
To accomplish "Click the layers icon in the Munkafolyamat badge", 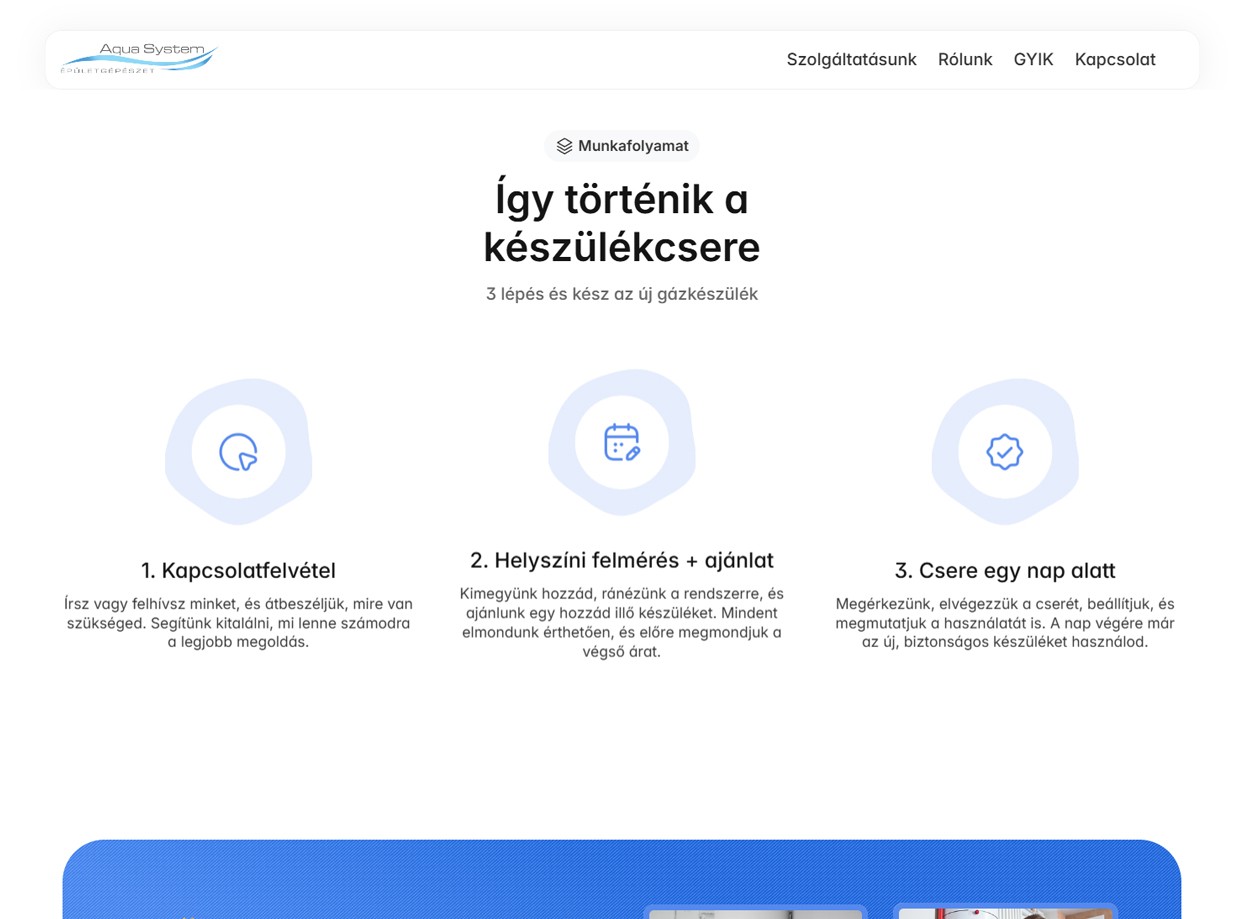I will tap(564, 145).
